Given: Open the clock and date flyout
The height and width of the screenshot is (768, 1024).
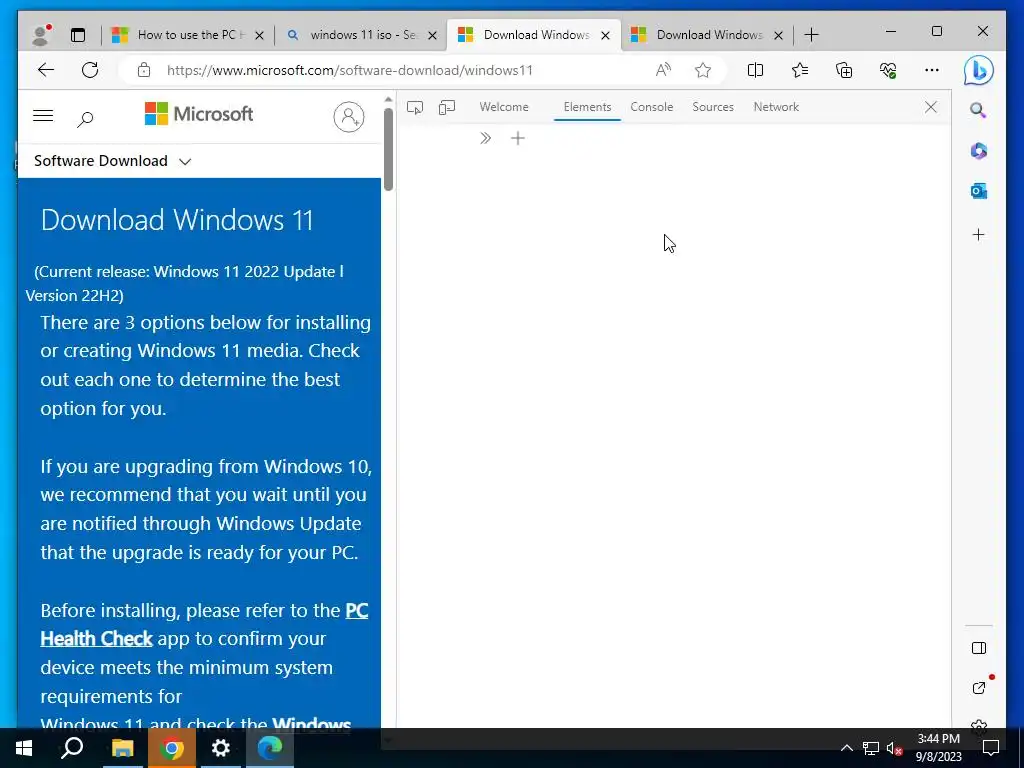Looking at the screenshot, I should coord(938,748).
